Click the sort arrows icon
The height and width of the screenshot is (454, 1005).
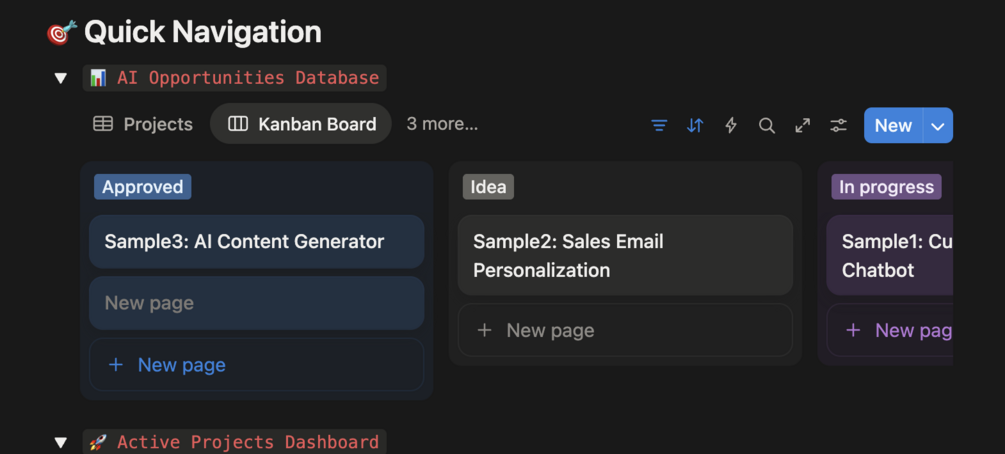click(695, 125)
